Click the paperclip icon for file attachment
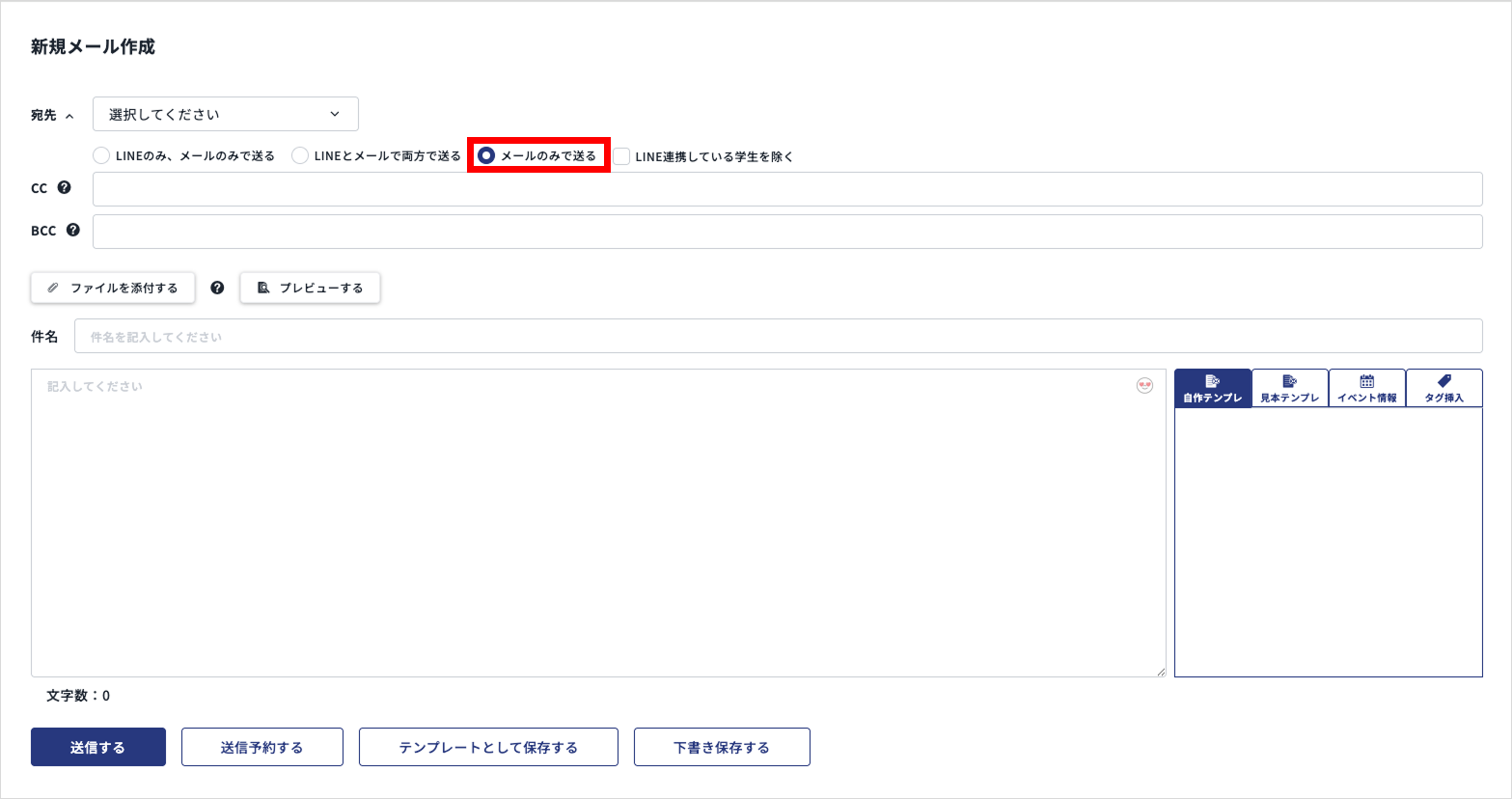The height and width of the screenshot is (799, 1512). 53,288
